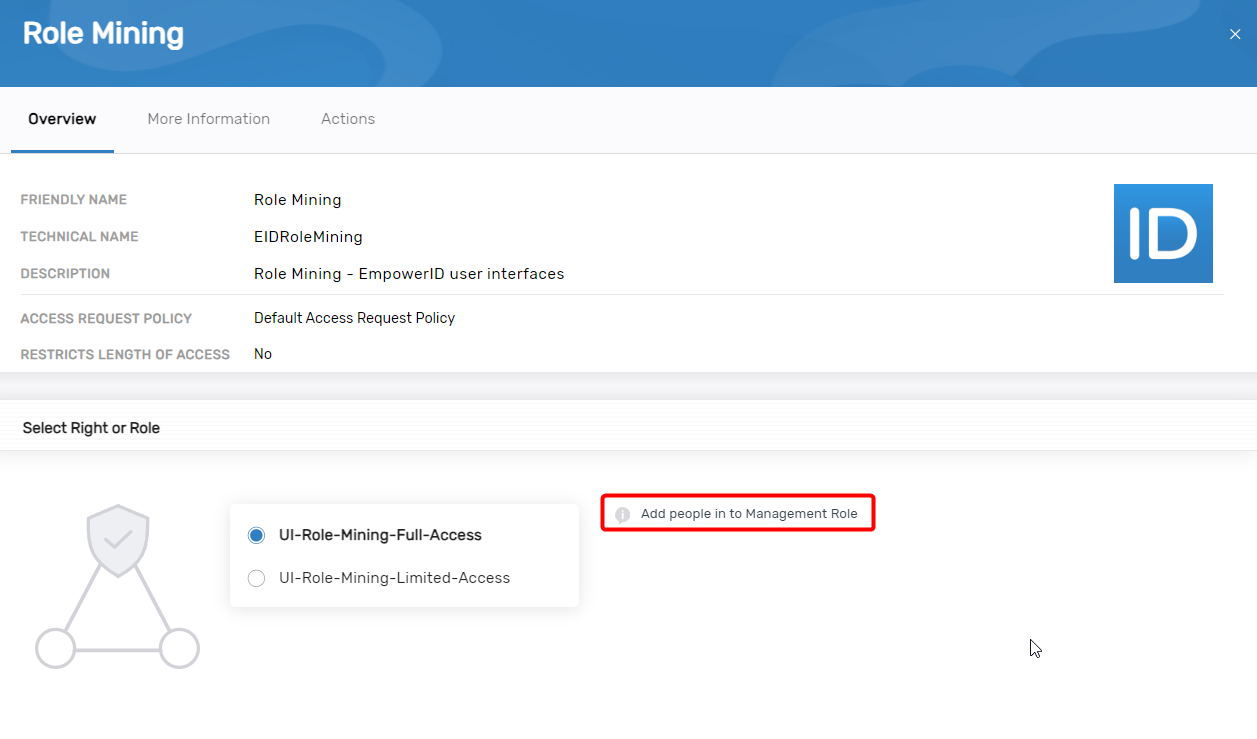Click the Select Right or Role section header

point(91,427)
